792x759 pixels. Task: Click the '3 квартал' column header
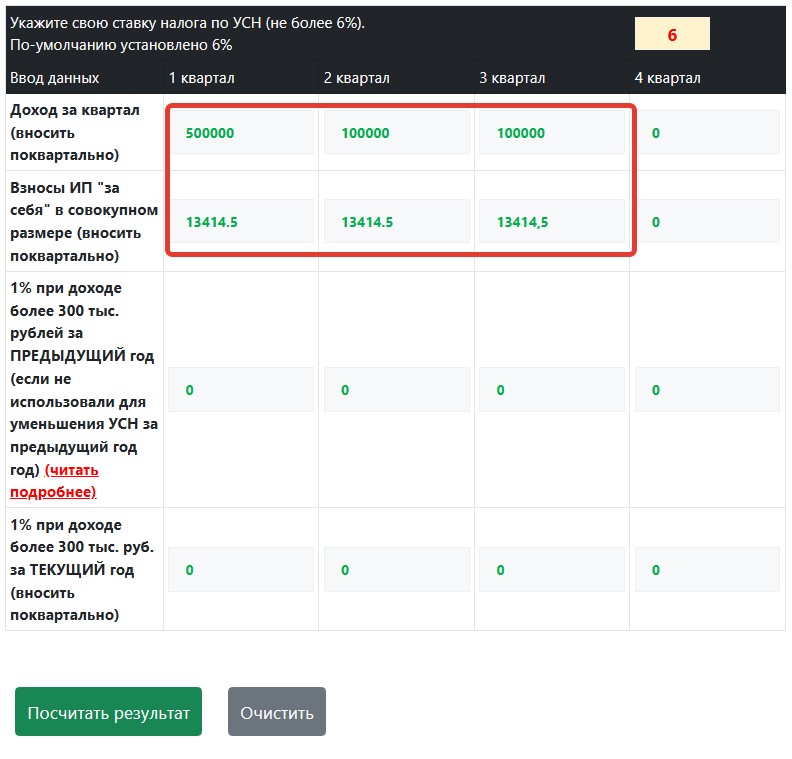[x=512, y=78]
